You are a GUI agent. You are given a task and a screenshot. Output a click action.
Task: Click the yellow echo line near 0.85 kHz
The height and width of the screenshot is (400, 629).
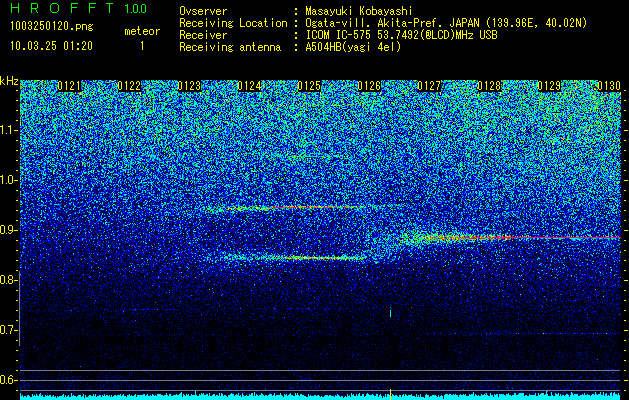(x=315, y=258)
